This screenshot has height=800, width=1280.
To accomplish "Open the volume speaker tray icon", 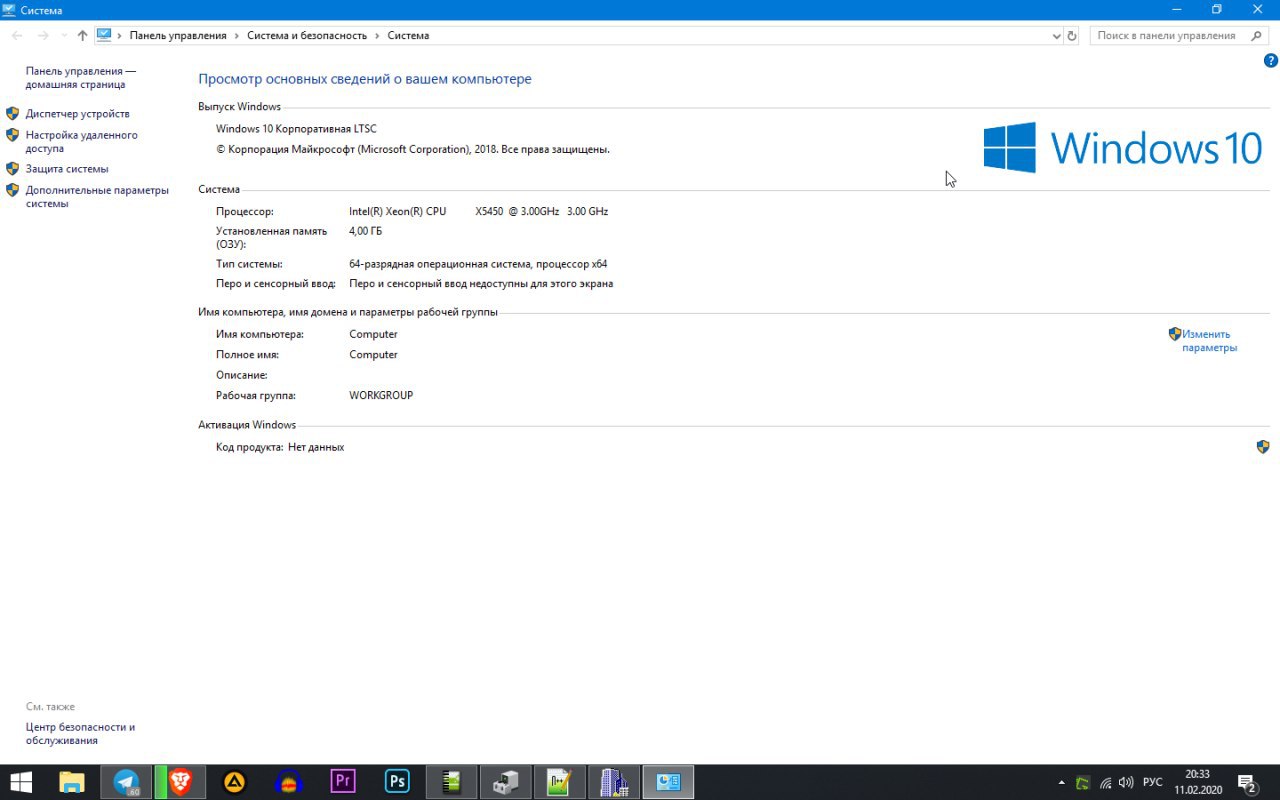I will [x=1126, y=782].
